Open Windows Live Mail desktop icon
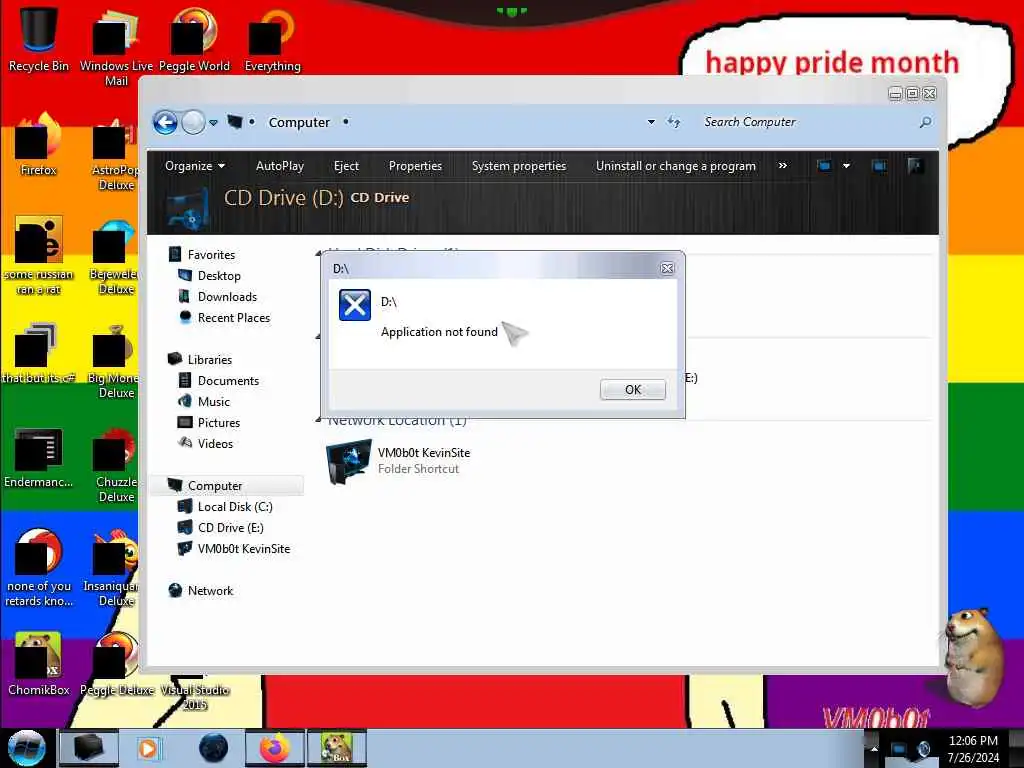 116,46
